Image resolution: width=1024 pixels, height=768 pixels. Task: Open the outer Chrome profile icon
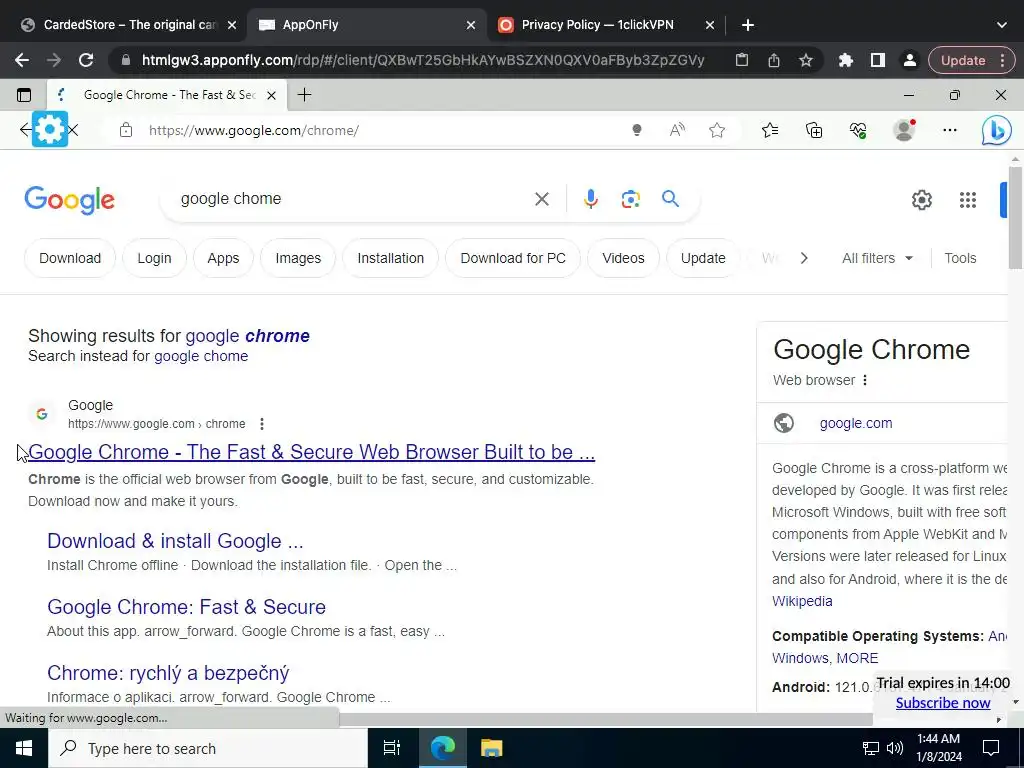pyautogui.click(x=909, y=60)
